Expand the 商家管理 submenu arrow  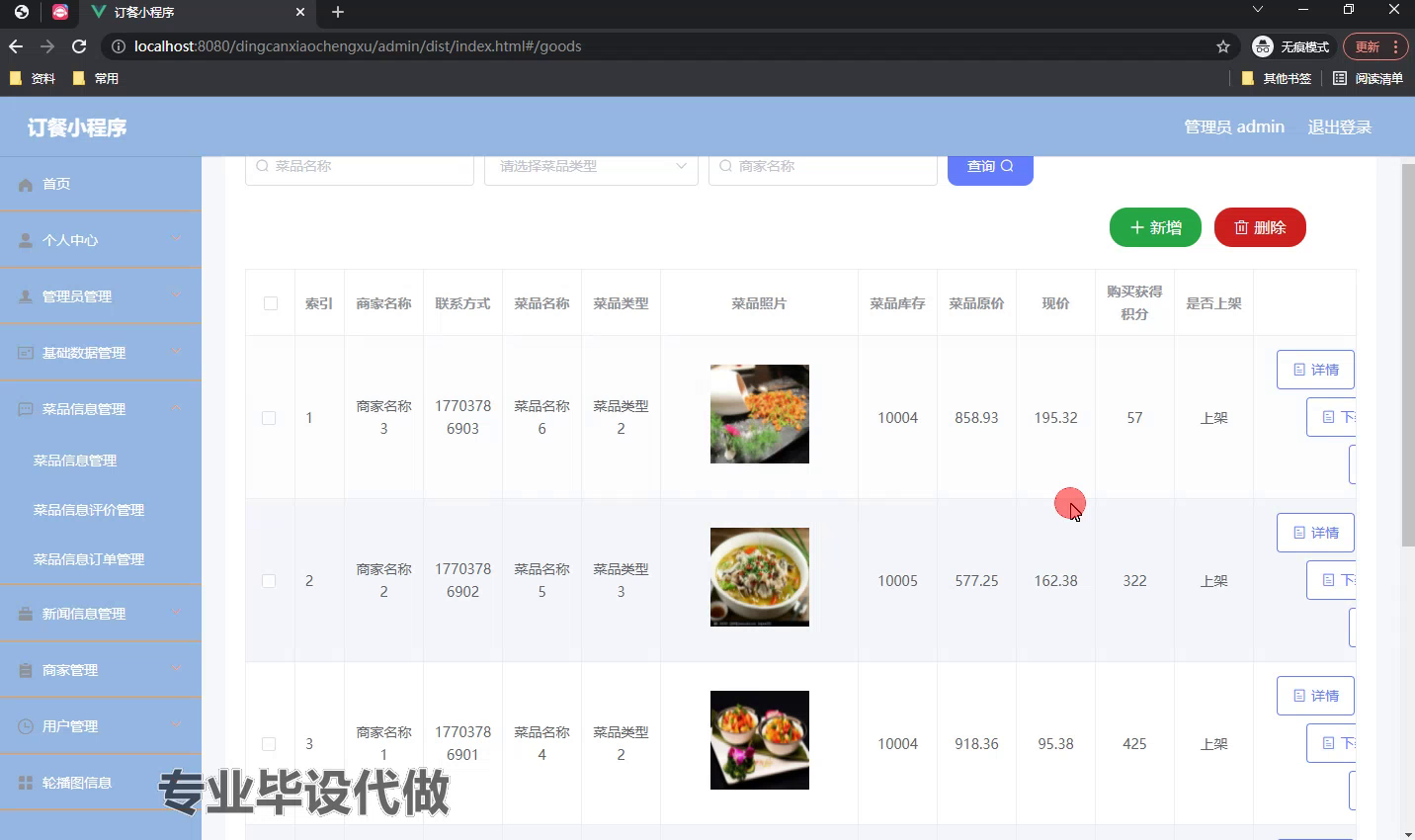pos(176,670)
